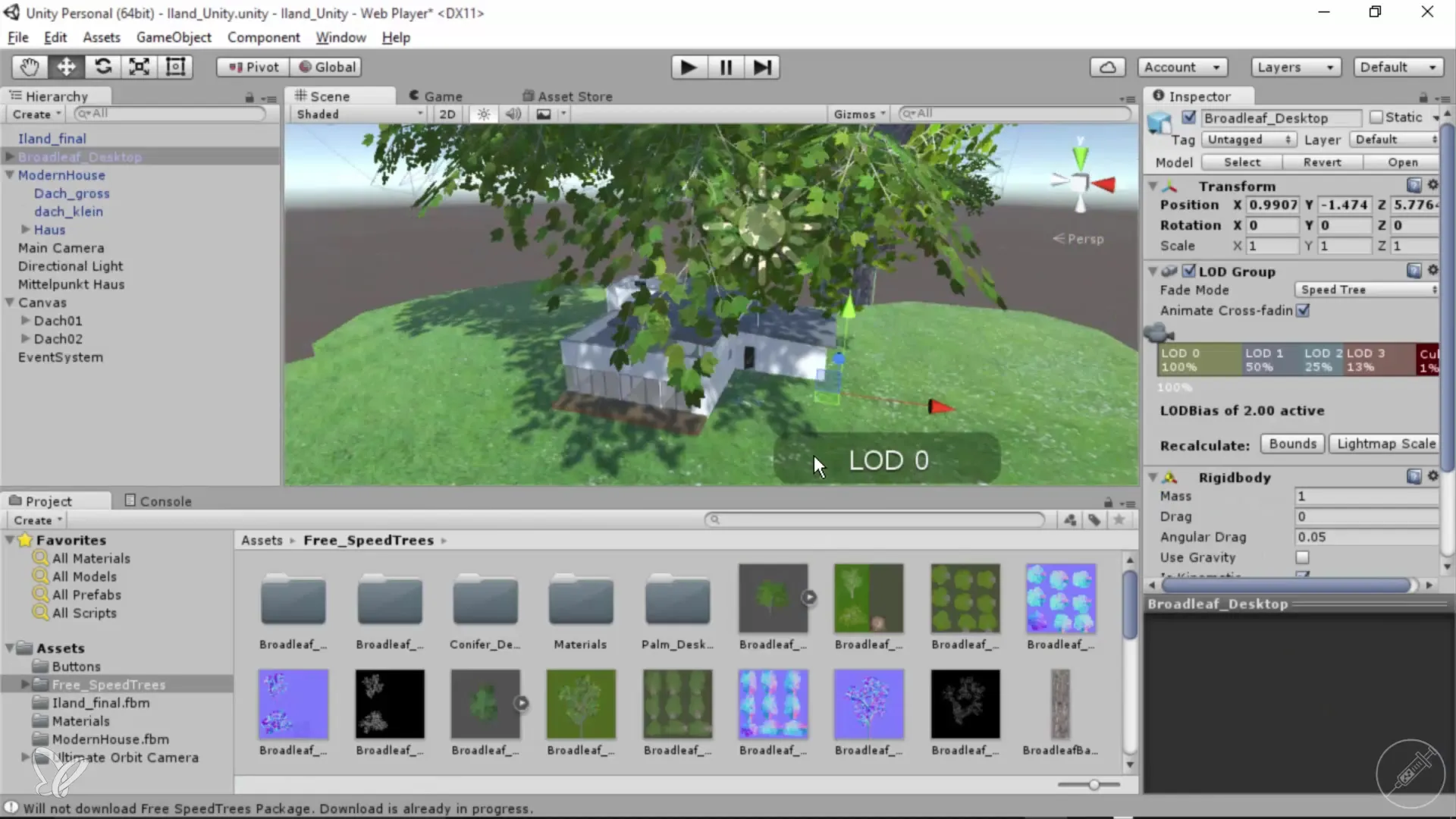Open Fade Mode Speed Tree dropdown
Image resolution: width=1456 pixels, height=819 pixels.
coord(1367,290)
